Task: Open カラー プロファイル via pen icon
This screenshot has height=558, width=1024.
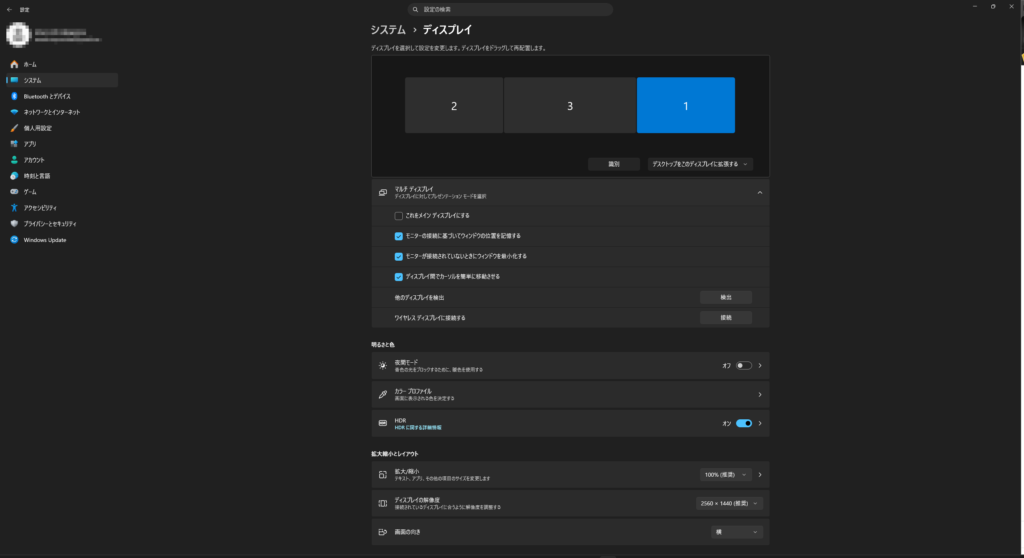Action: [x=383, y=395]
